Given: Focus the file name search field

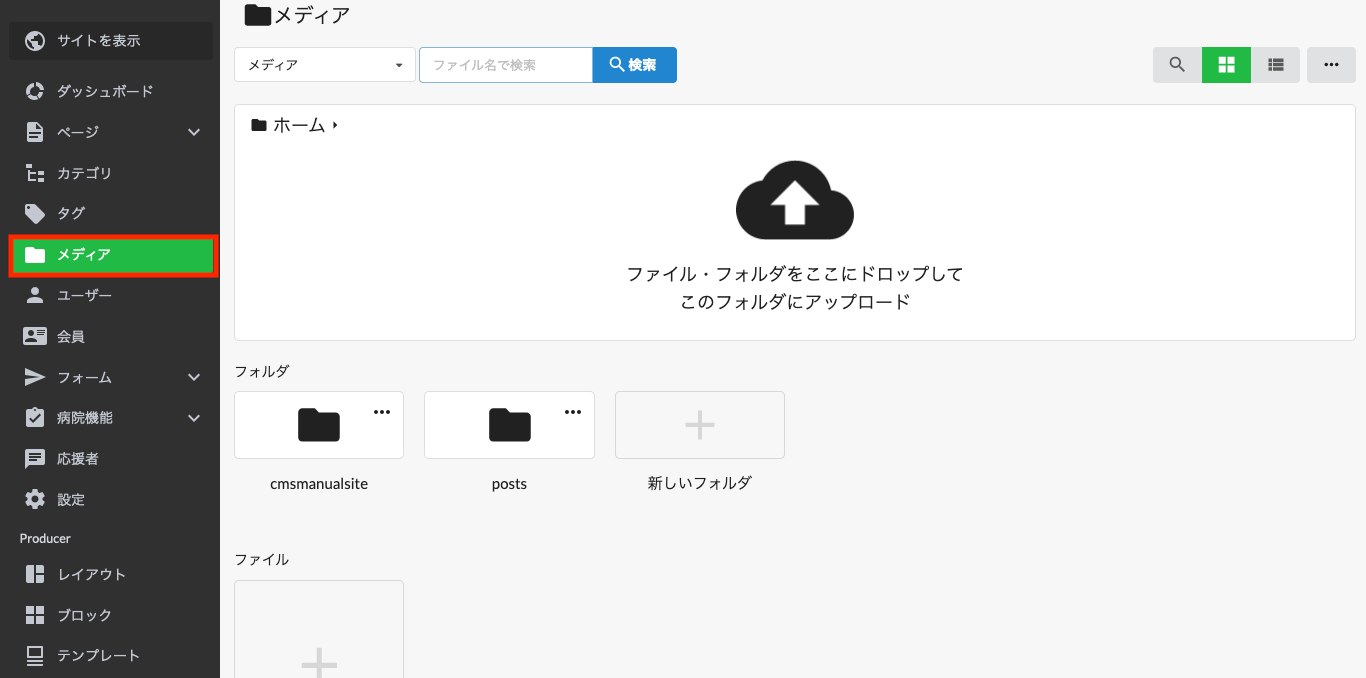Looking at the screenshot, I should coord(506,65).
